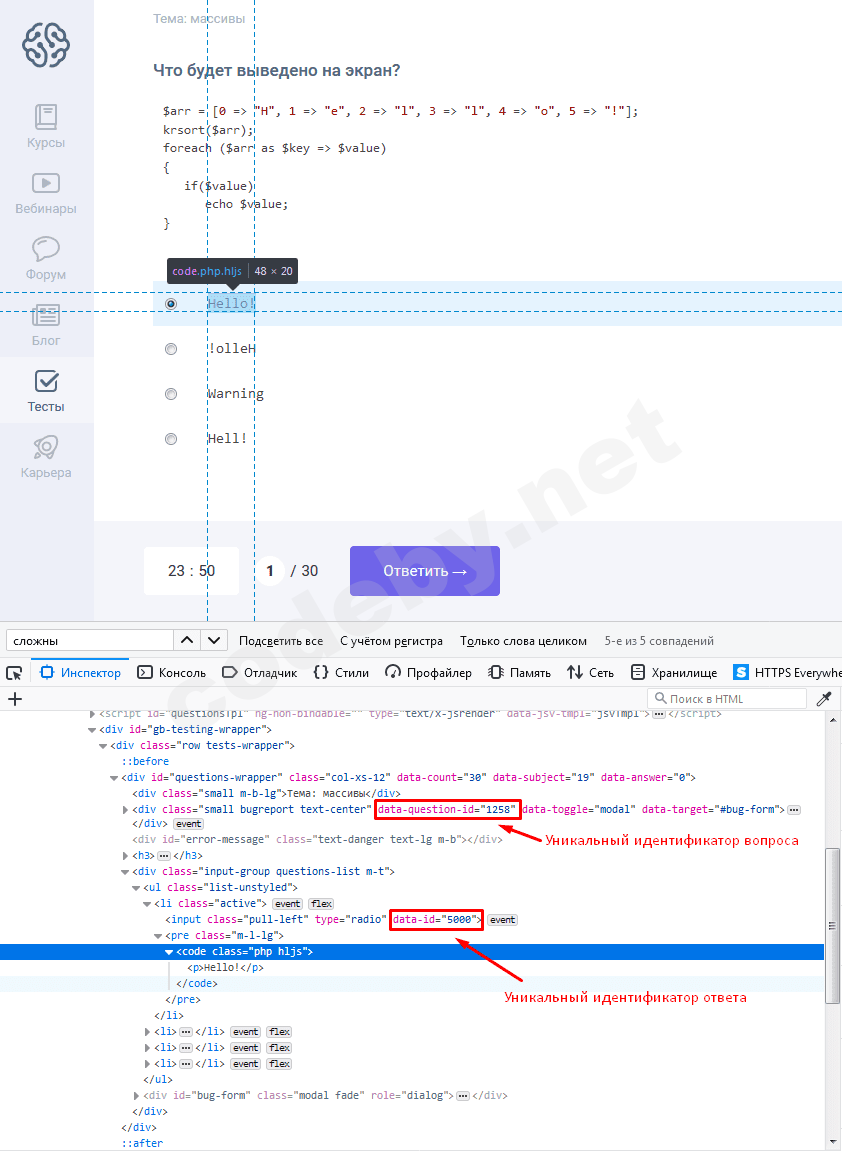Viewport: 842px width, 1151px height.
Task: Expand the small bugreport div node
Action: click(x=126, y=810)
